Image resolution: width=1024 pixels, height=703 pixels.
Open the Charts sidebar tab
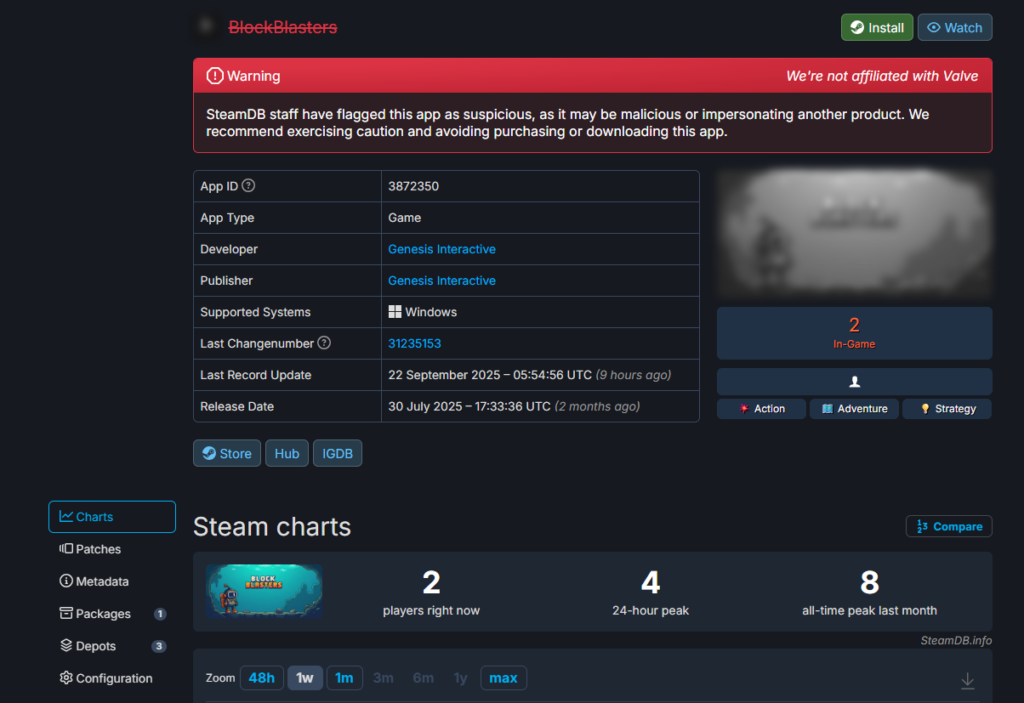[112, 517]
